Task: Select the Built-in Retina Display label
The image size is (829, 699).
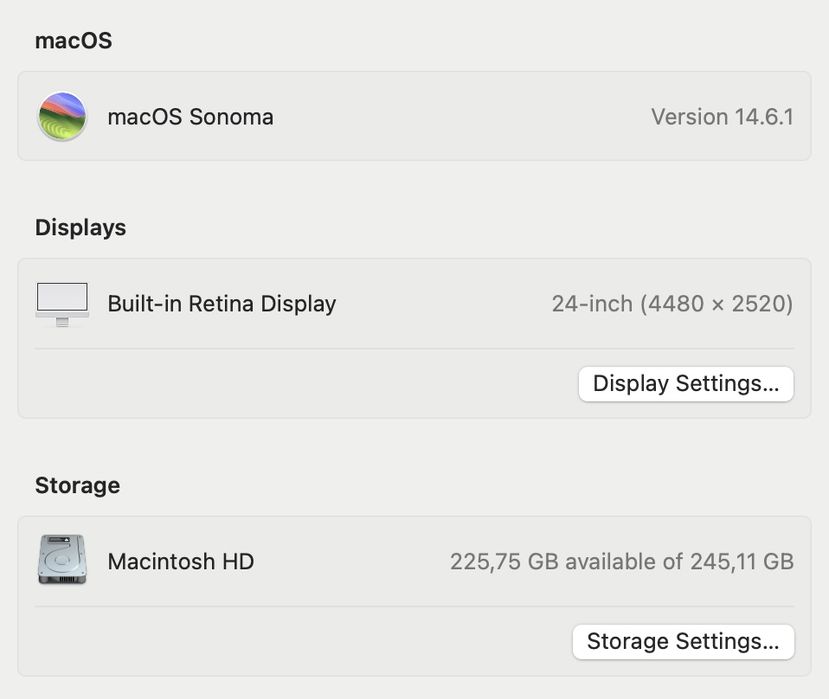Action: click(x=221, y=304)
